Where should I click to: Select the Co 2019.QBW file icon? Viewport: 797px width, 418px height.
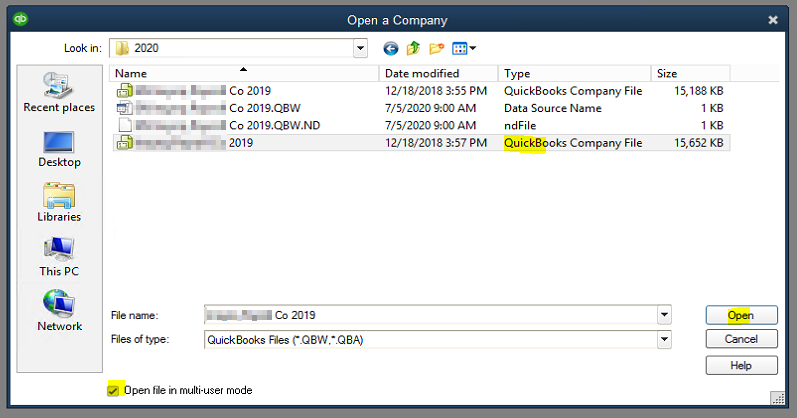pyautogui.click(x=125, y=108)
